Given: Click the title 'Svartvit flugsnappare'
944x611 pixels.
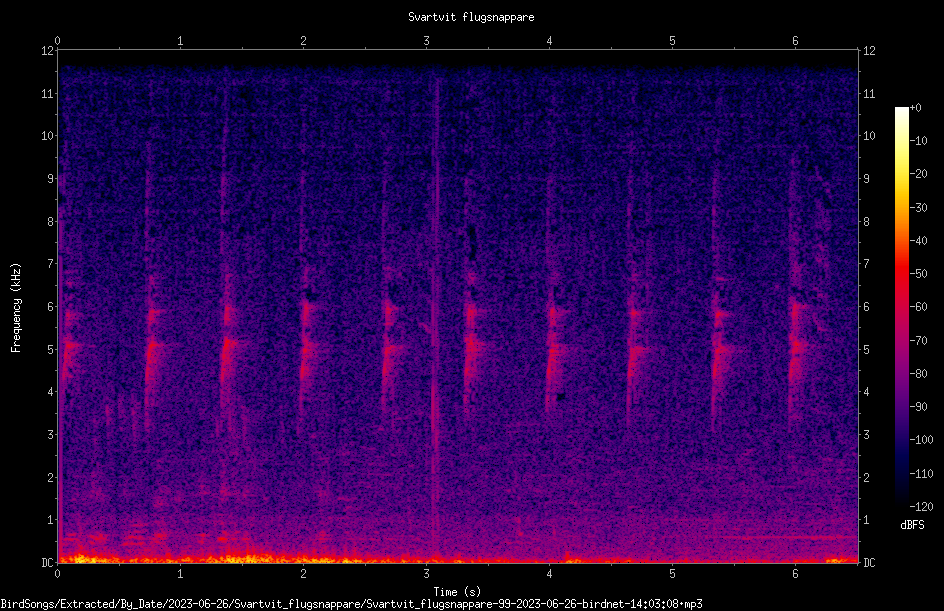Looking at the screenshot, I should pos(471,17).
